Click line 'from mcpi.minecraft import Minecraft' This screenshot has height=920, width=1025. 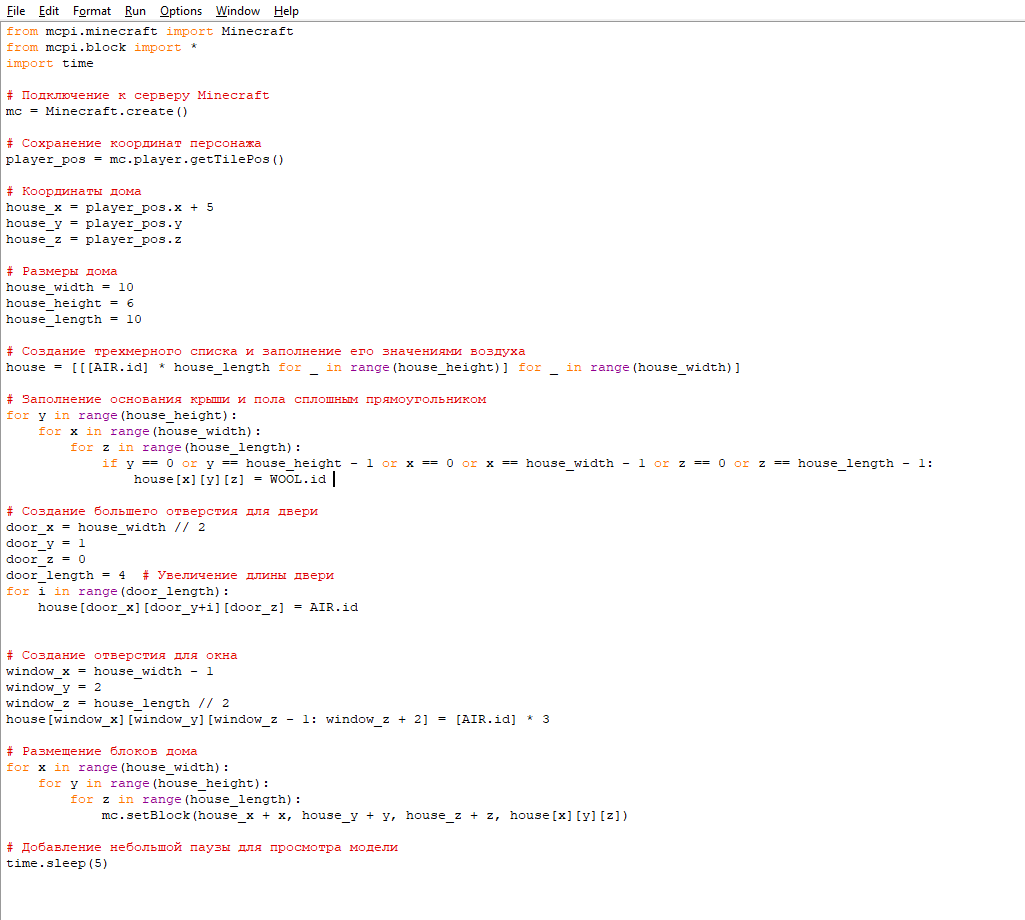[x=150, y=31]
